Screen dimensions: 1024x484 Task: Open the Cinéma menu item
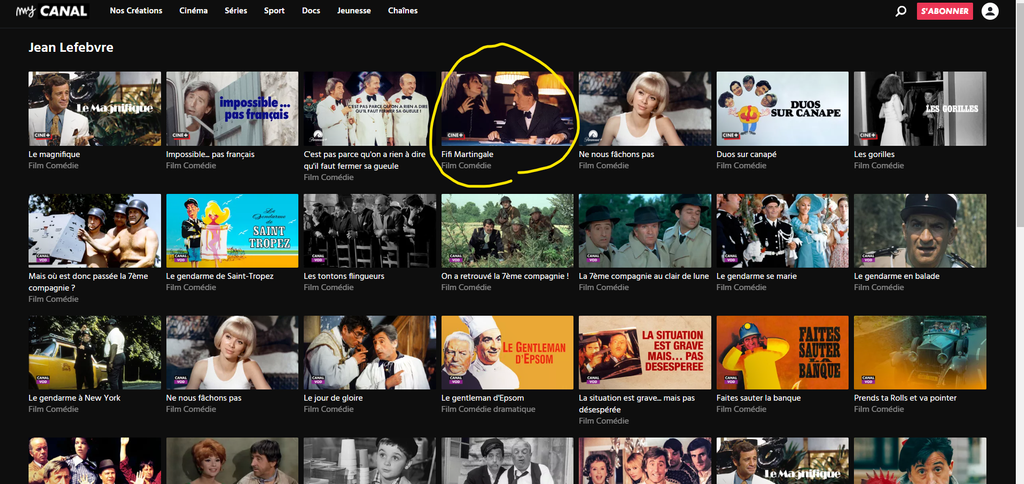(193, 10)
